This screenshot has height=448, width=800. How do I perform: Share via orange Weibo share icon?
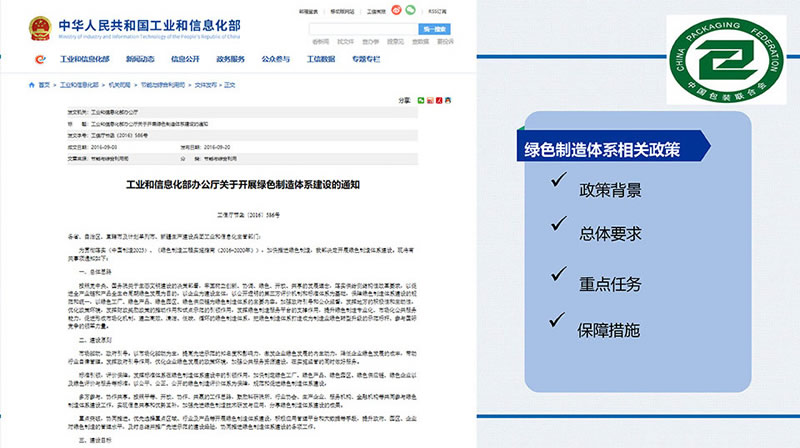tap(430, 101)
